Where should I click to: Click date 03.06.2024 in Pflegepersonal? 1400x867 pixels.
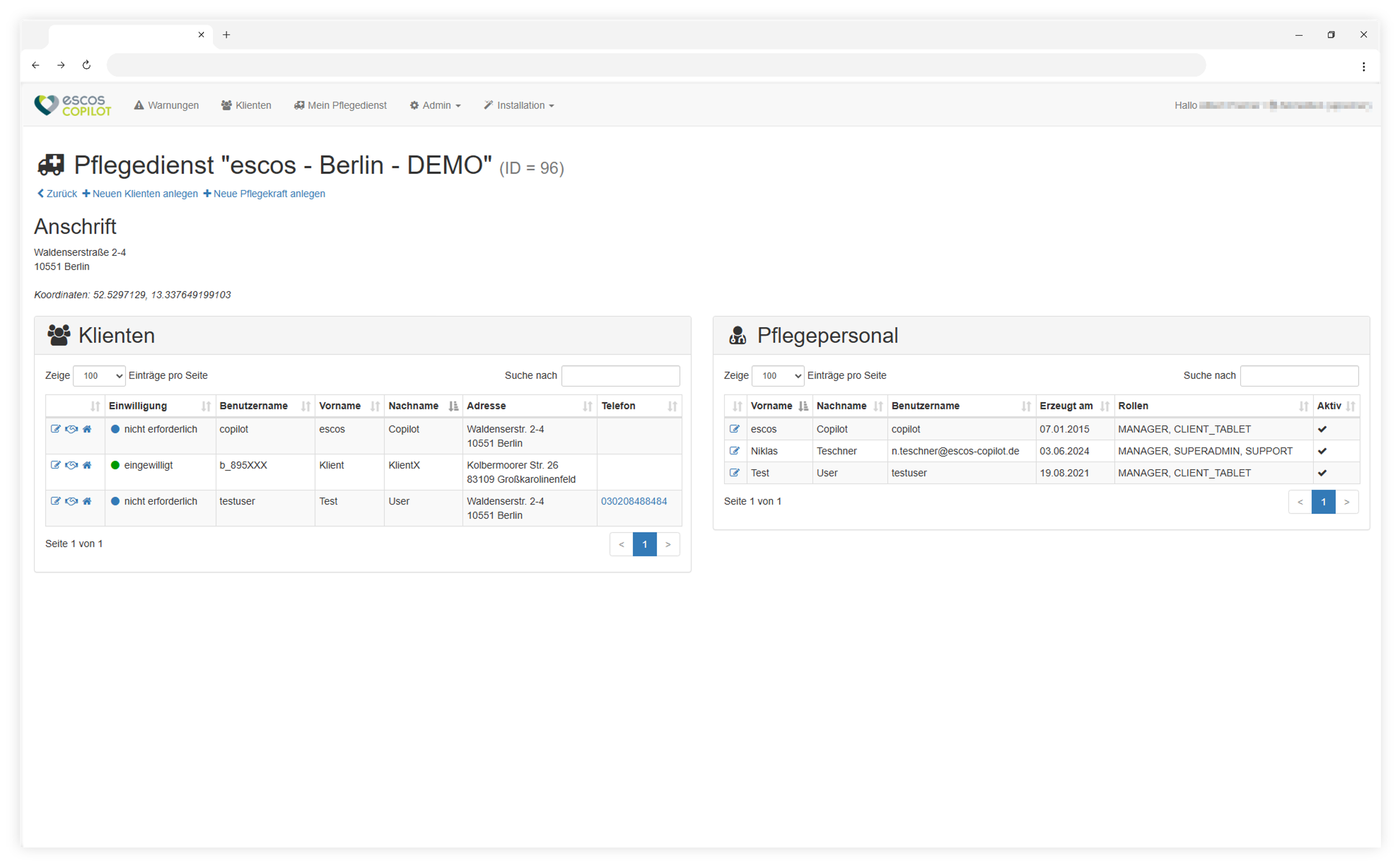(x=1065, y=451)
